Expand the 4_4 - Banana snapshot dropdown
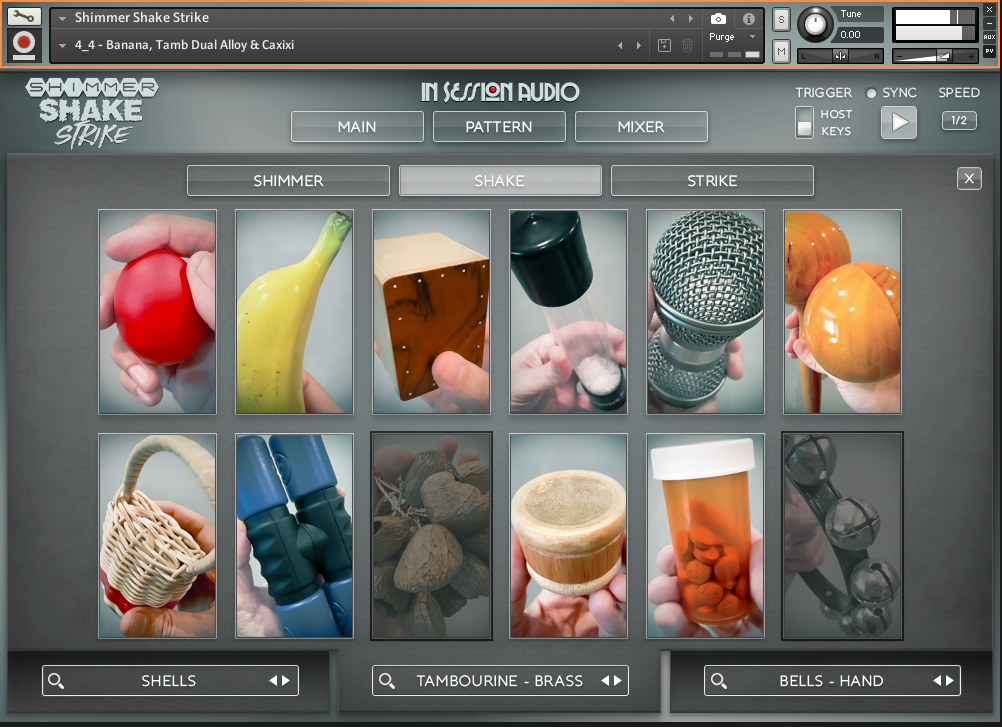 tap(63, 45)
